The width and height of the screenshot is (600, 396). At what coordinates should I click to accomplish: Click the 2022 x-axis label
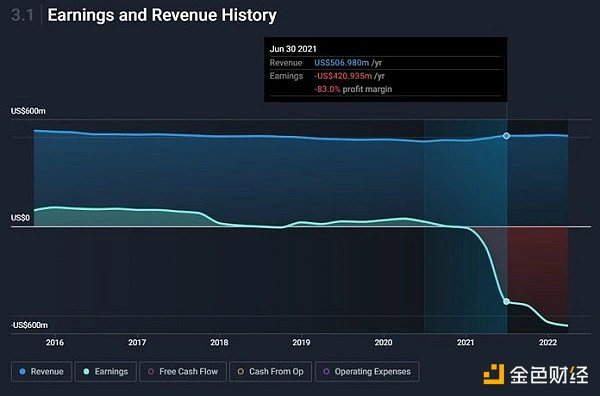[548, 342]
